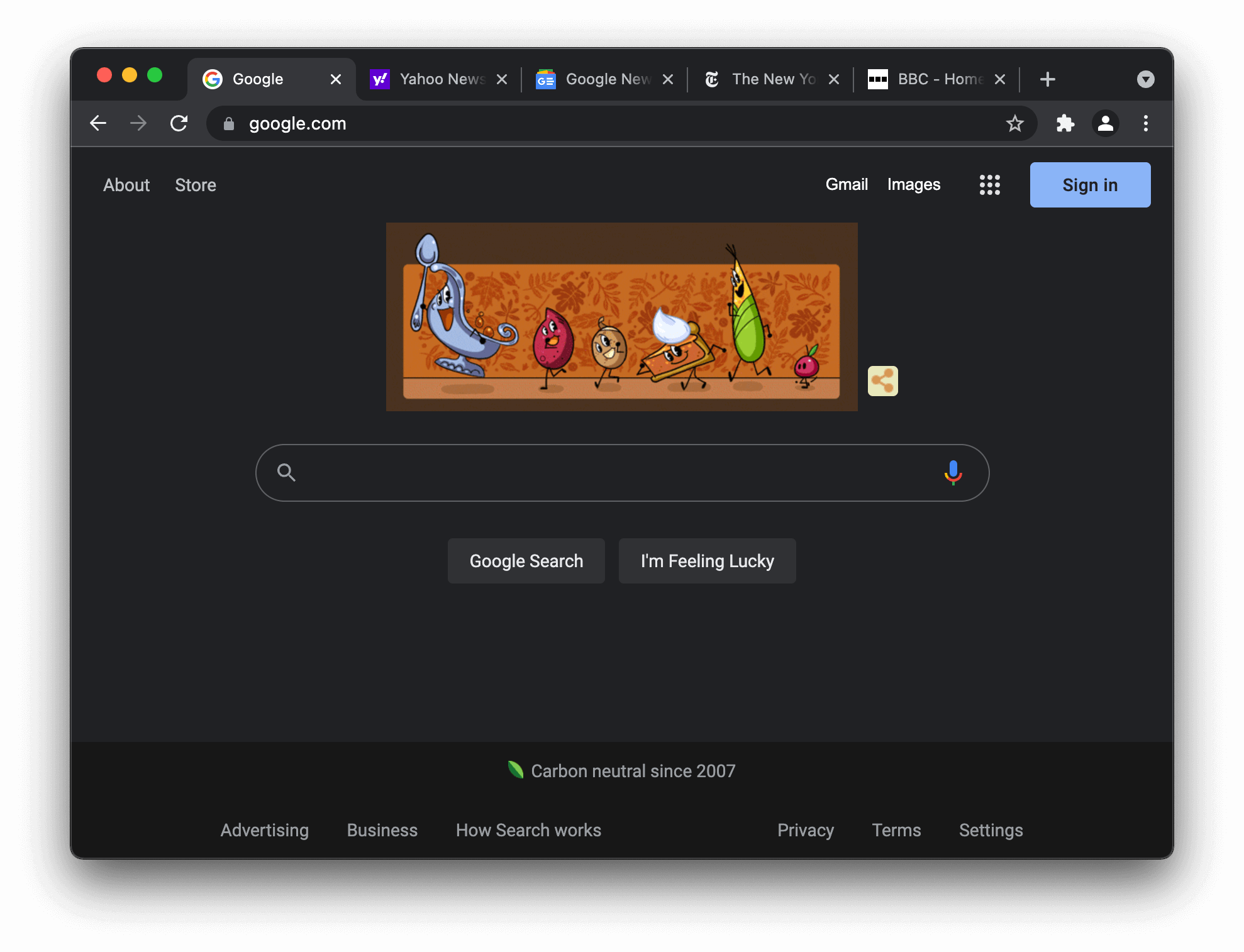Open the Gmail link

pyautogui.click(x=847, y=184)
